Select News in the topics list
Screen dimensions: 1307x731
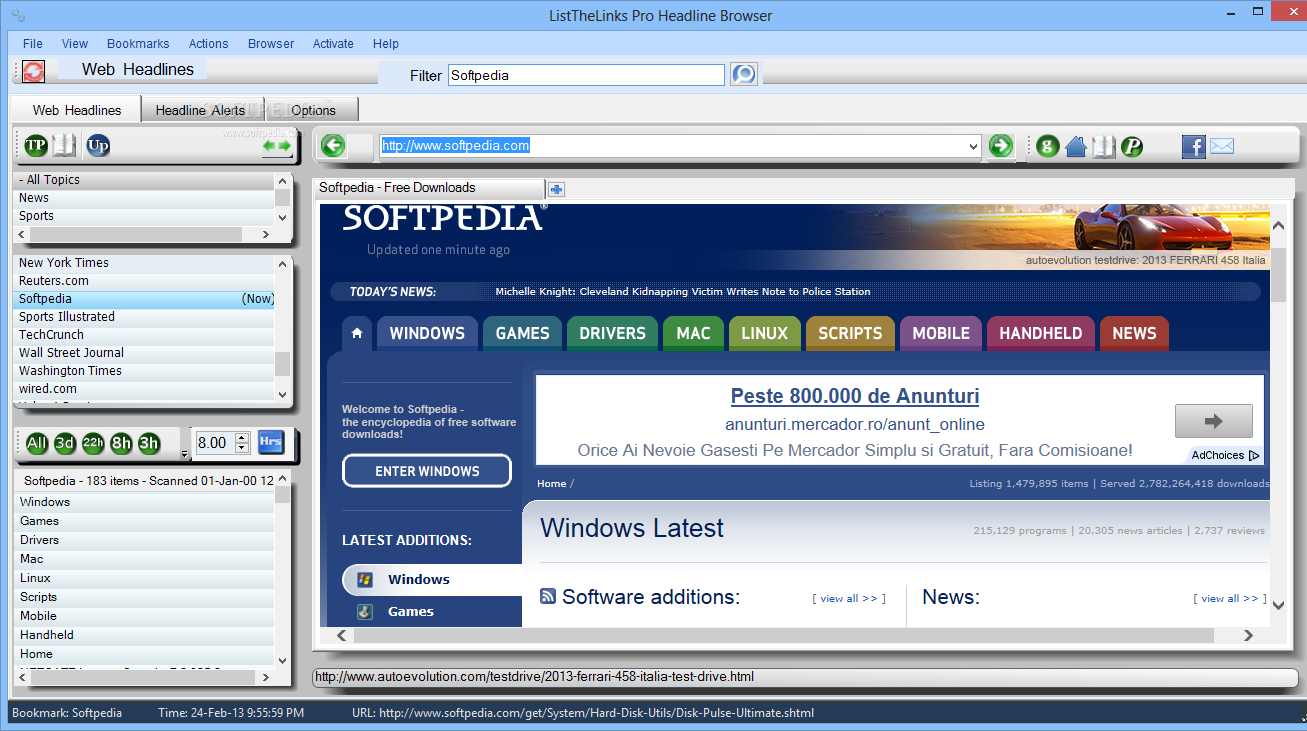click(145, 198)
